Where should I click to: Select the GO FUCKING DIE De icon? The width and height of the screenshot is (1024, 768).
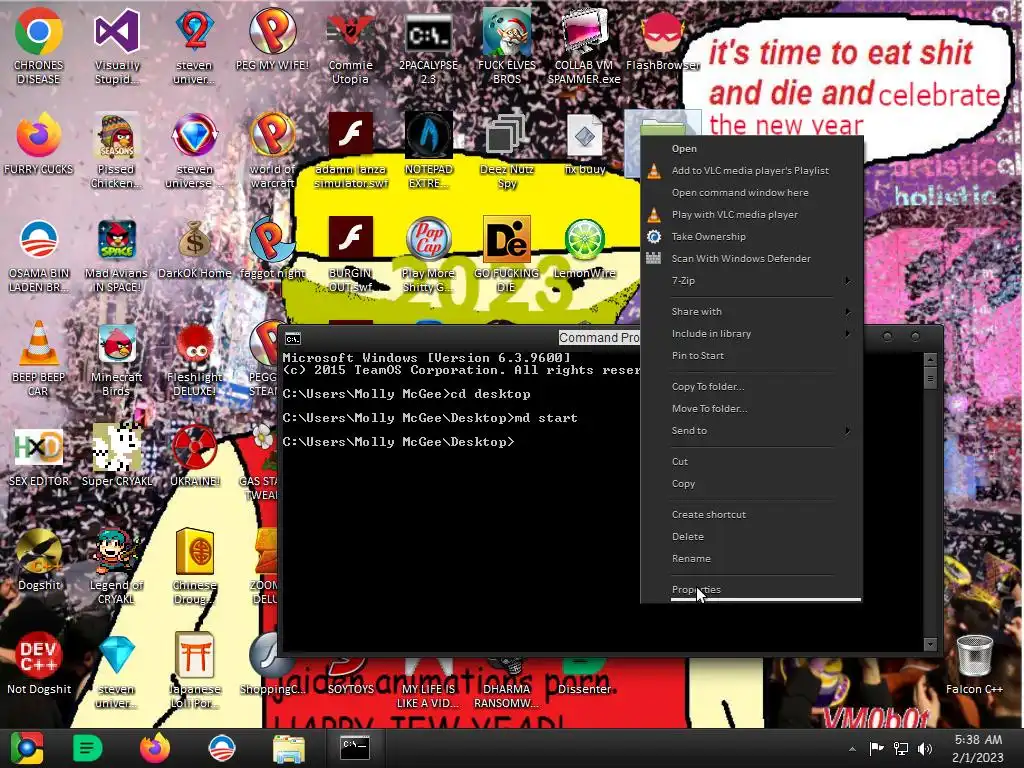(507, 255)
